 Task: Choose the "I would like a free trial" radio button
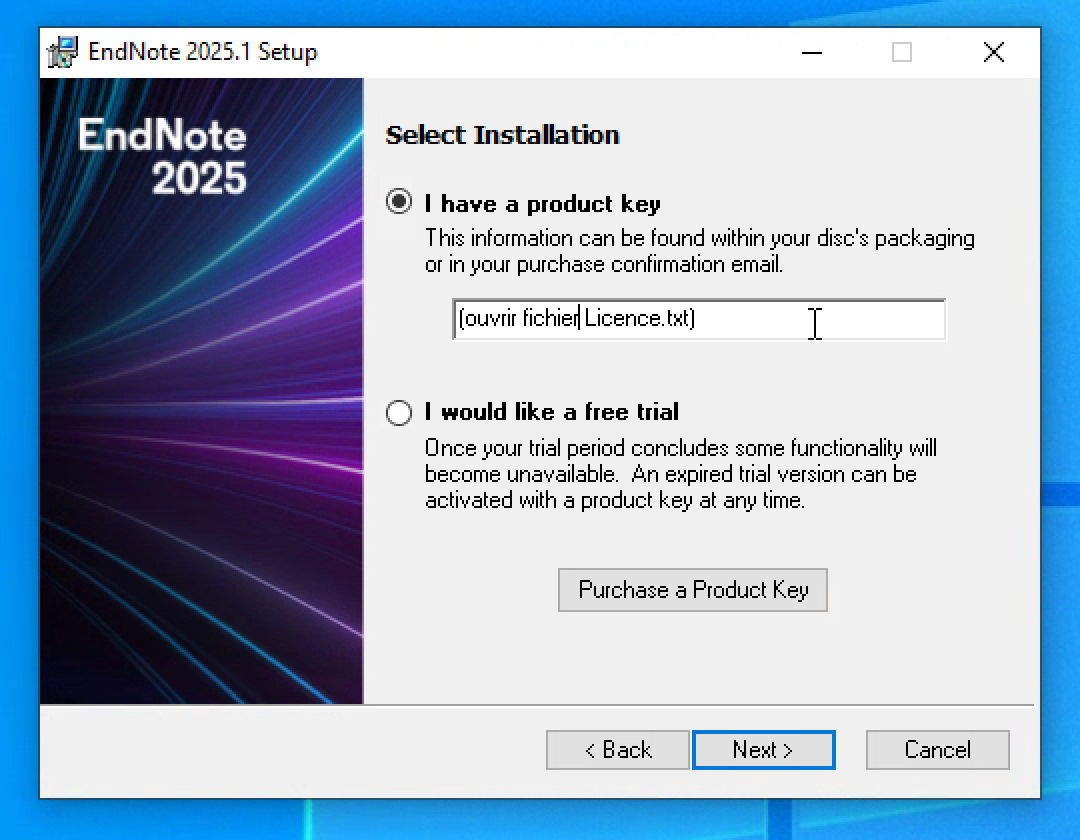(x=399, y=412)
